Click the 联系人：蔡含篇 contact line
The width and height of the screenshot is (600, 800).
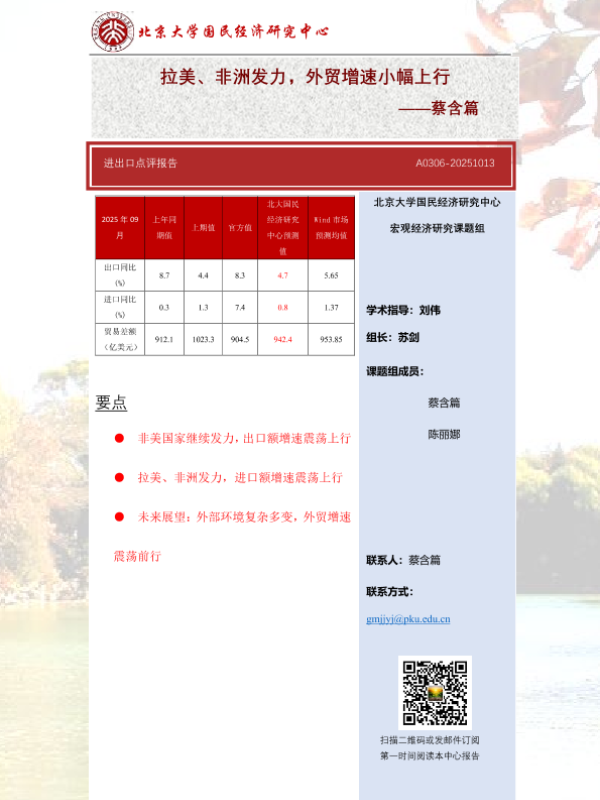[x=403, y=560]
